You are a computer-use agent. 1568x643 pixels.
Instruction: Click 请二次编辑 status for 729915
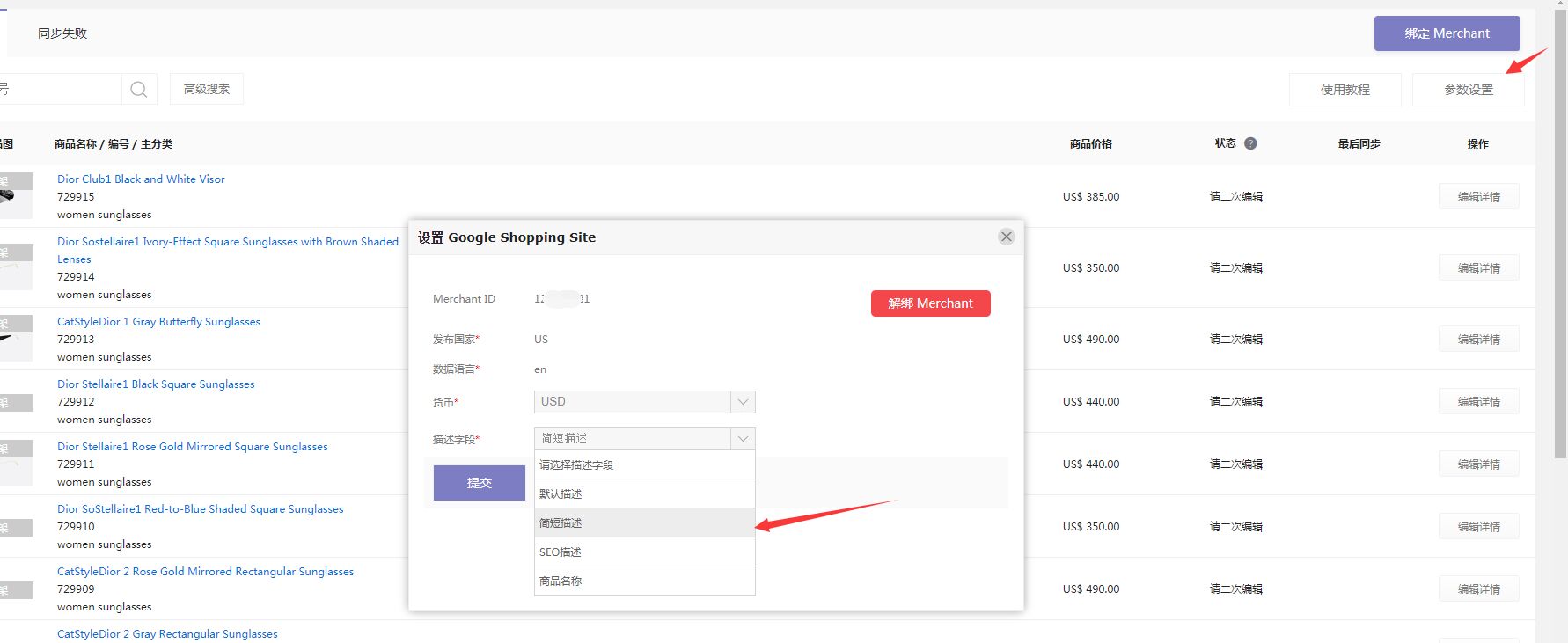[x=1235, y=196]
